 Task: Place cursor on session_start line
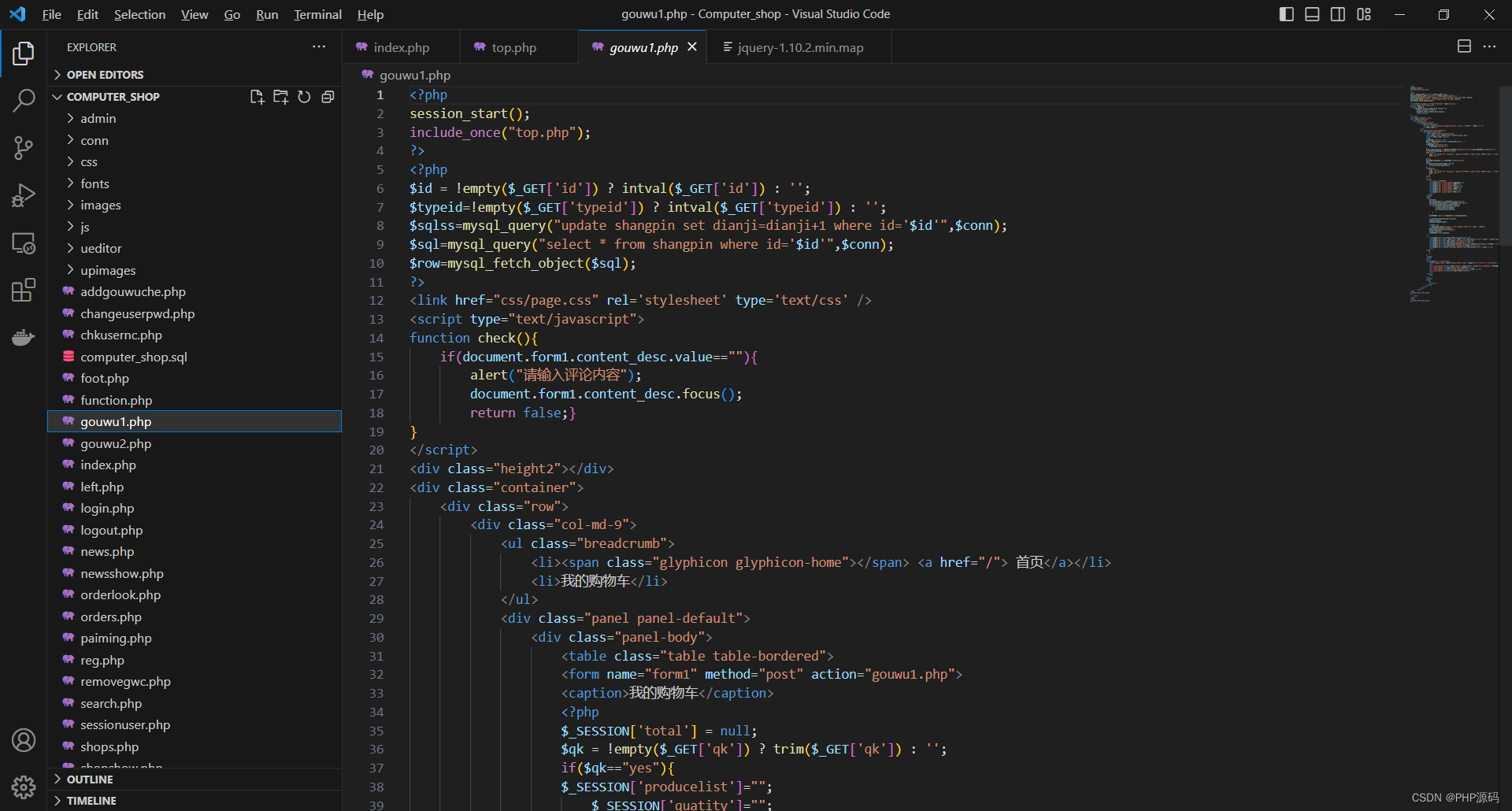469,113
